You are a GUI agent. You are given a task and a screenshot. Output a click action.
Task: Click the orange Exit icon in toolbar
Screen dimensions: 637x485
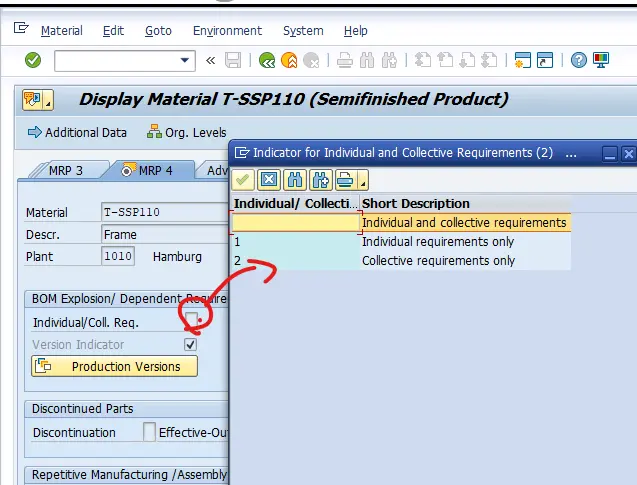tap(289, 61)
